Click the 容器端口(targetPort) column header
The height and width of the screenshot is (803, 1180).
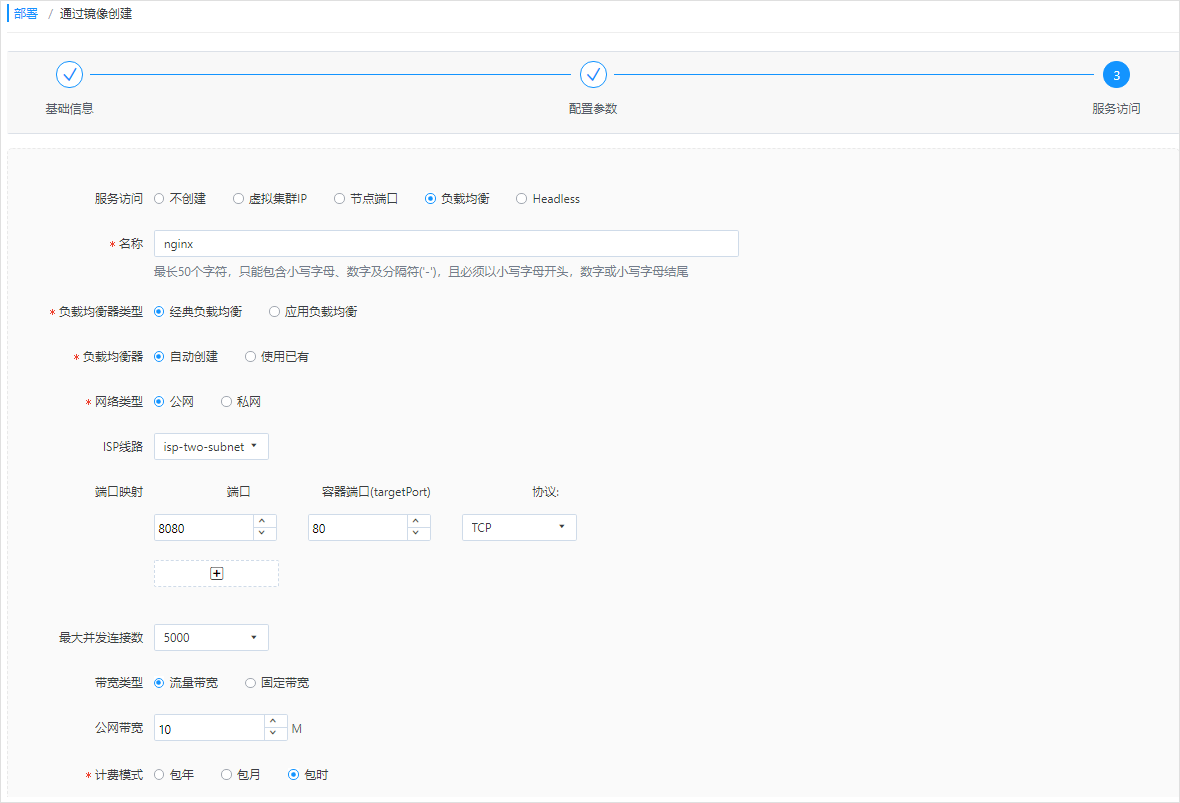click(376, 491)
